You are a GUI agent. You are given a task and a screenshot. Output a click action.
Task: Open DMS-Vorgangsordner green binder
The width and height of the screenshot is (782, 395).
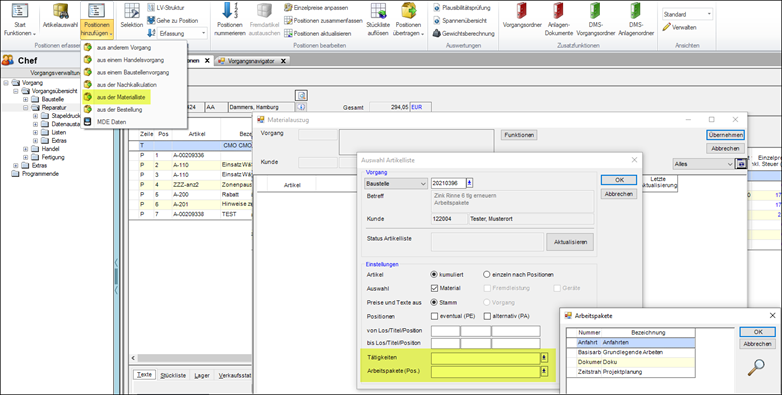click(595, 20)
